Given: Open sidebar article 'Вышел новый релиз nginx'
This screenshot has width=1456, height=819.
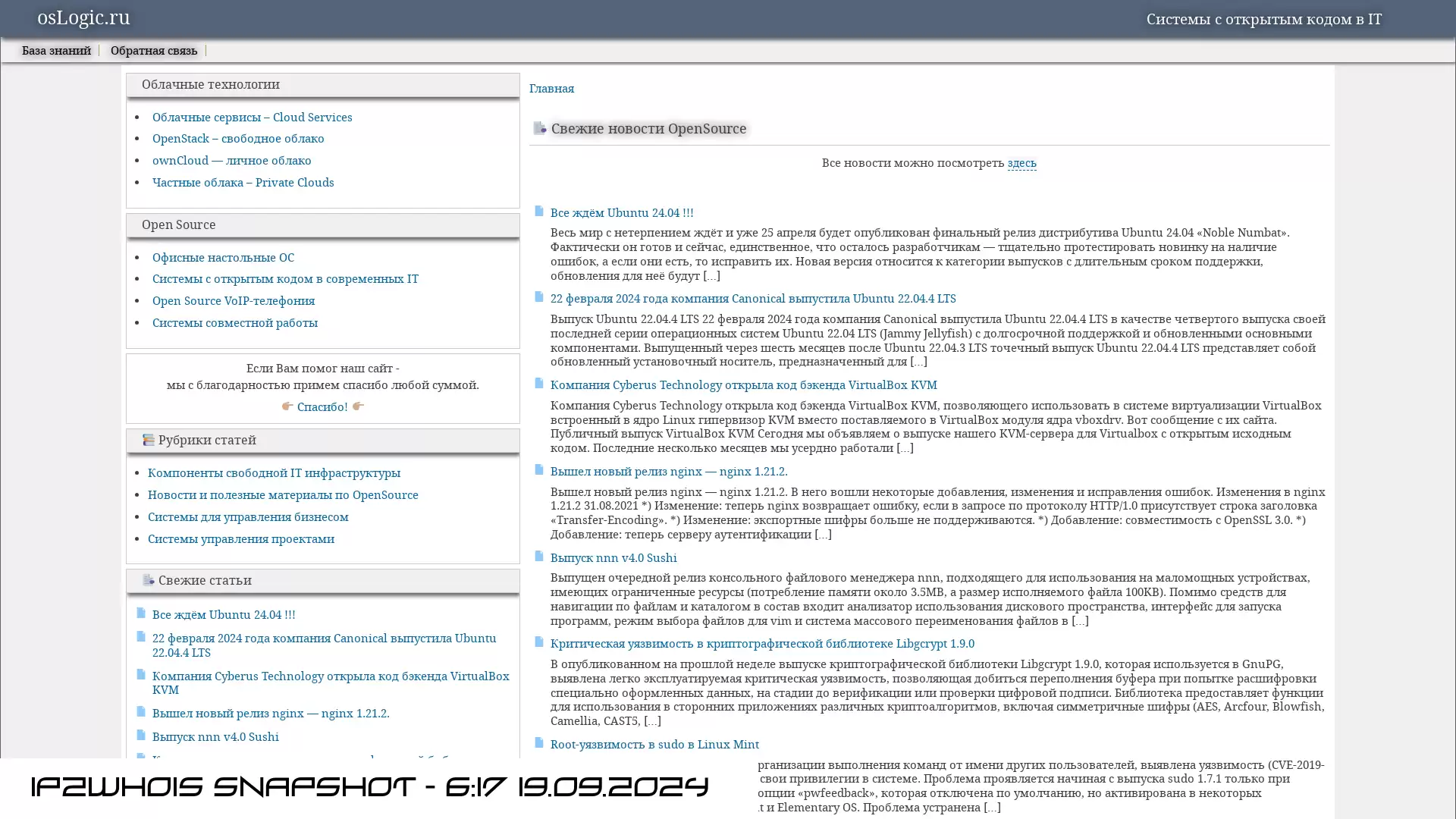Looking at the screenshot, I should [271, 714].
